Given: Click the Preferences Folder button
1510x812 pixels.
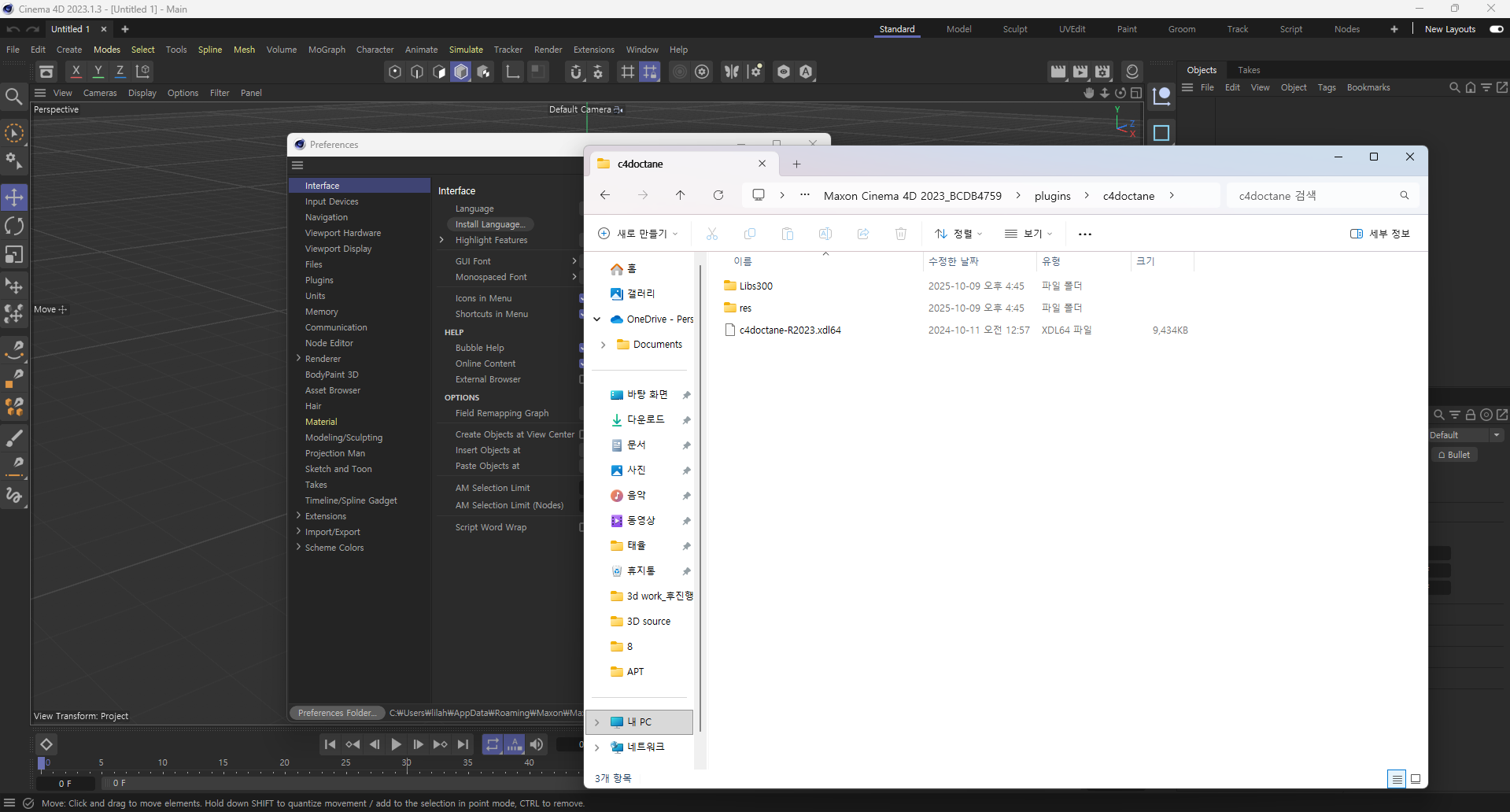Looking at the screenshot, I should 337,713.
